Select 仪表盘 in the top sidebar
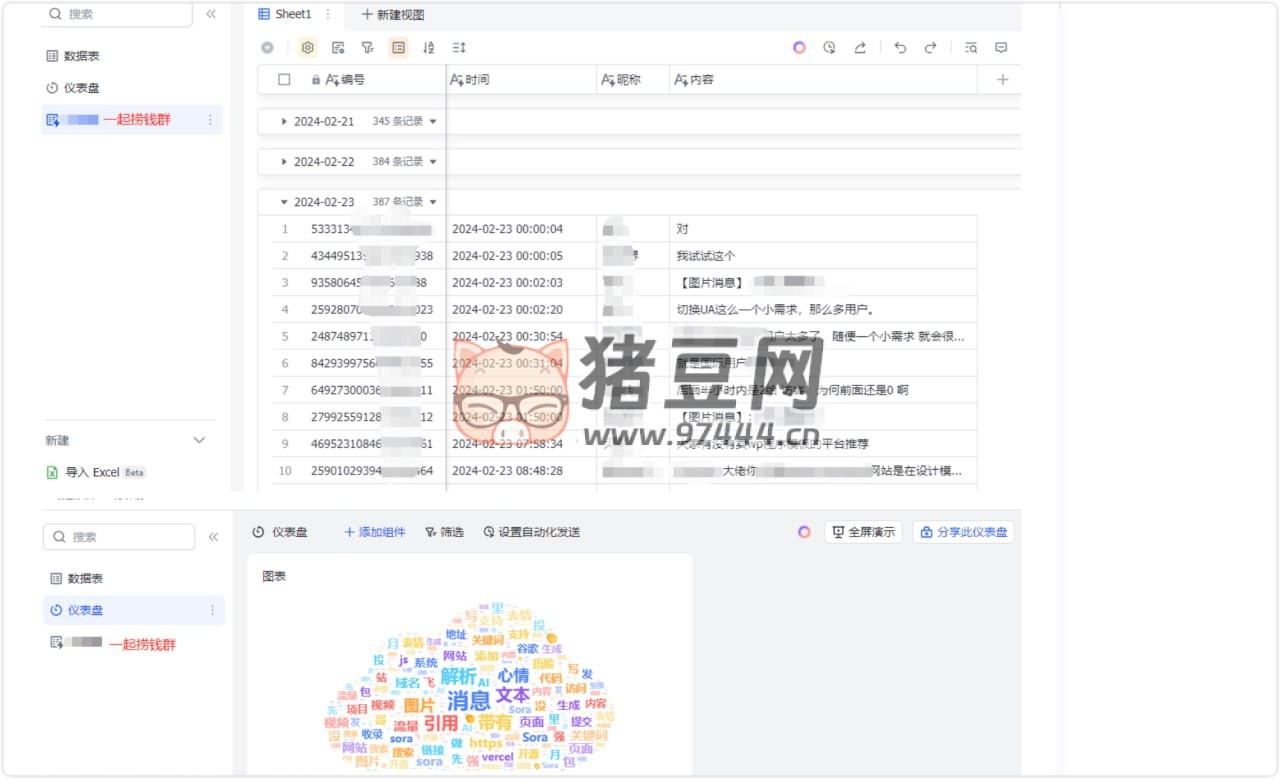 pyautogui.click(x=81, y=88)
